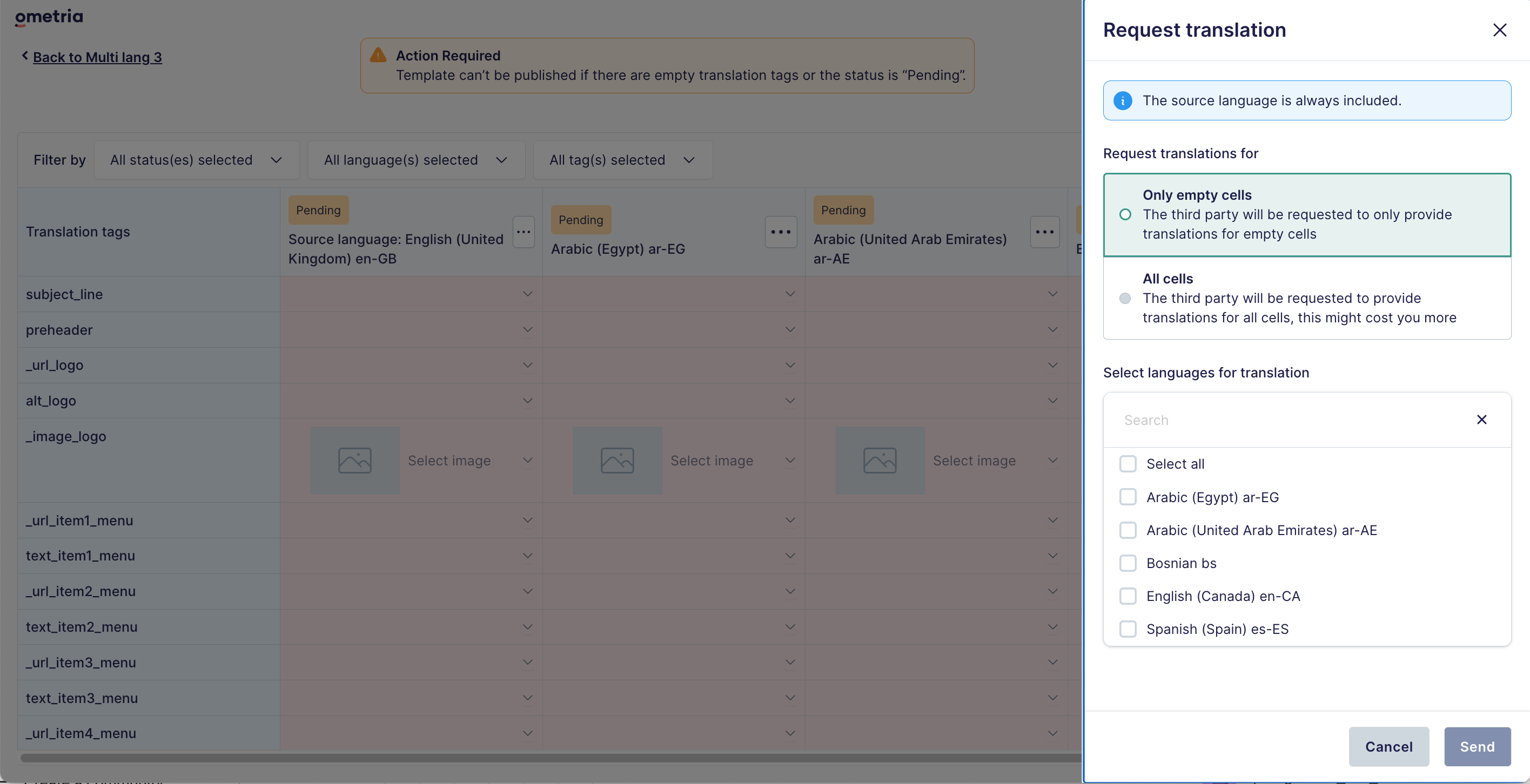Tick the Arabic (United Arab Emirates) ar-AE checkbox
Image resolution: width=1530 pixels, height=784 pixels.
pyautogui.click(x=1128, y=530)
